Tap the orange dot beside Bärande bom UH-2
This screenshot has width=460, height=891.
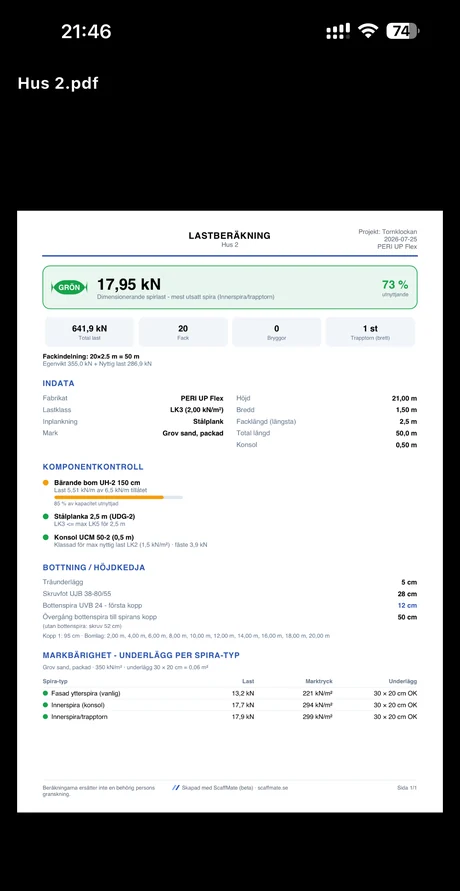(x=45, y=482)
